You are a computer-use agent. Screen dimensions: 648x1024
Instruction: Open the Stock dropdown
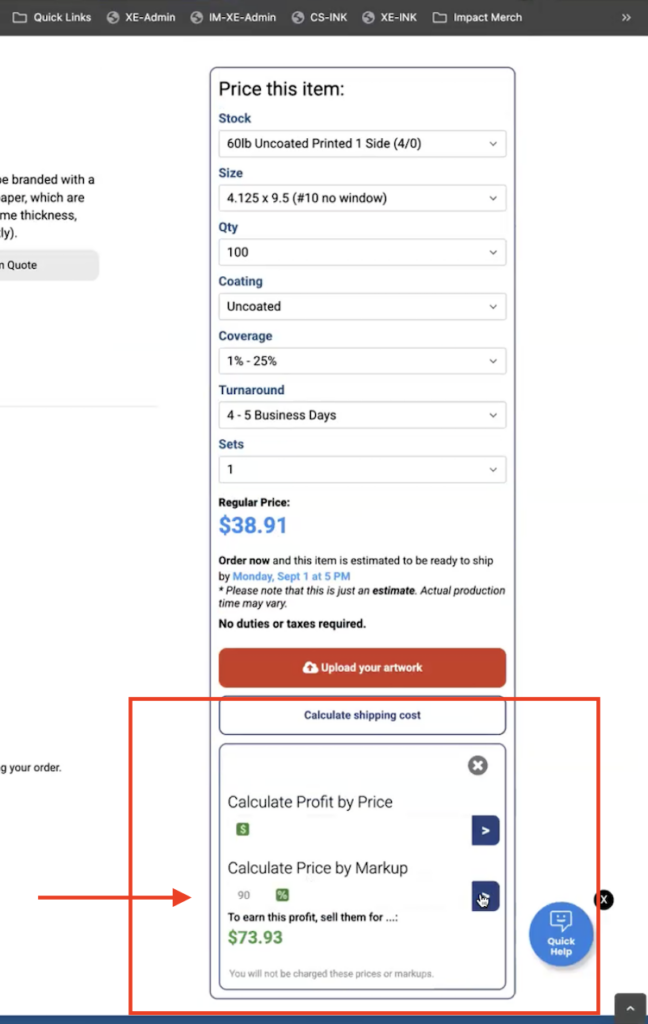click(x=362, y=144)
